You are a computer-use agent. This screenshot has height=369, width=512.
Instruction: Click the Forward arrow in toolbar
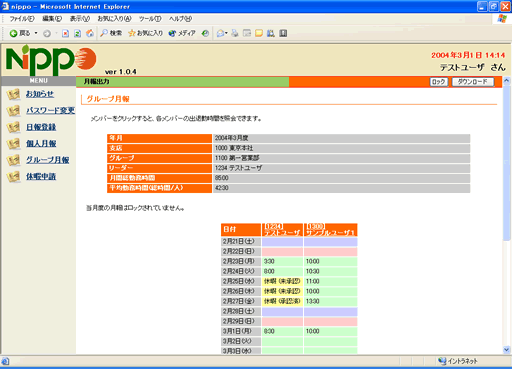[x=47, y=33]
